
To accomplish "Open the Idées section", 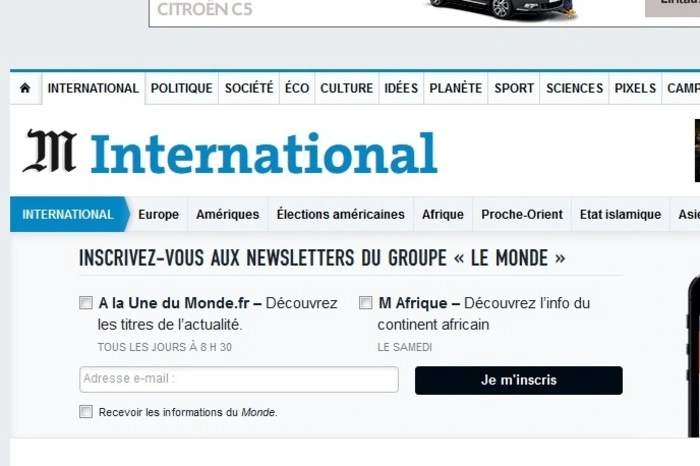I will point(401,88).
